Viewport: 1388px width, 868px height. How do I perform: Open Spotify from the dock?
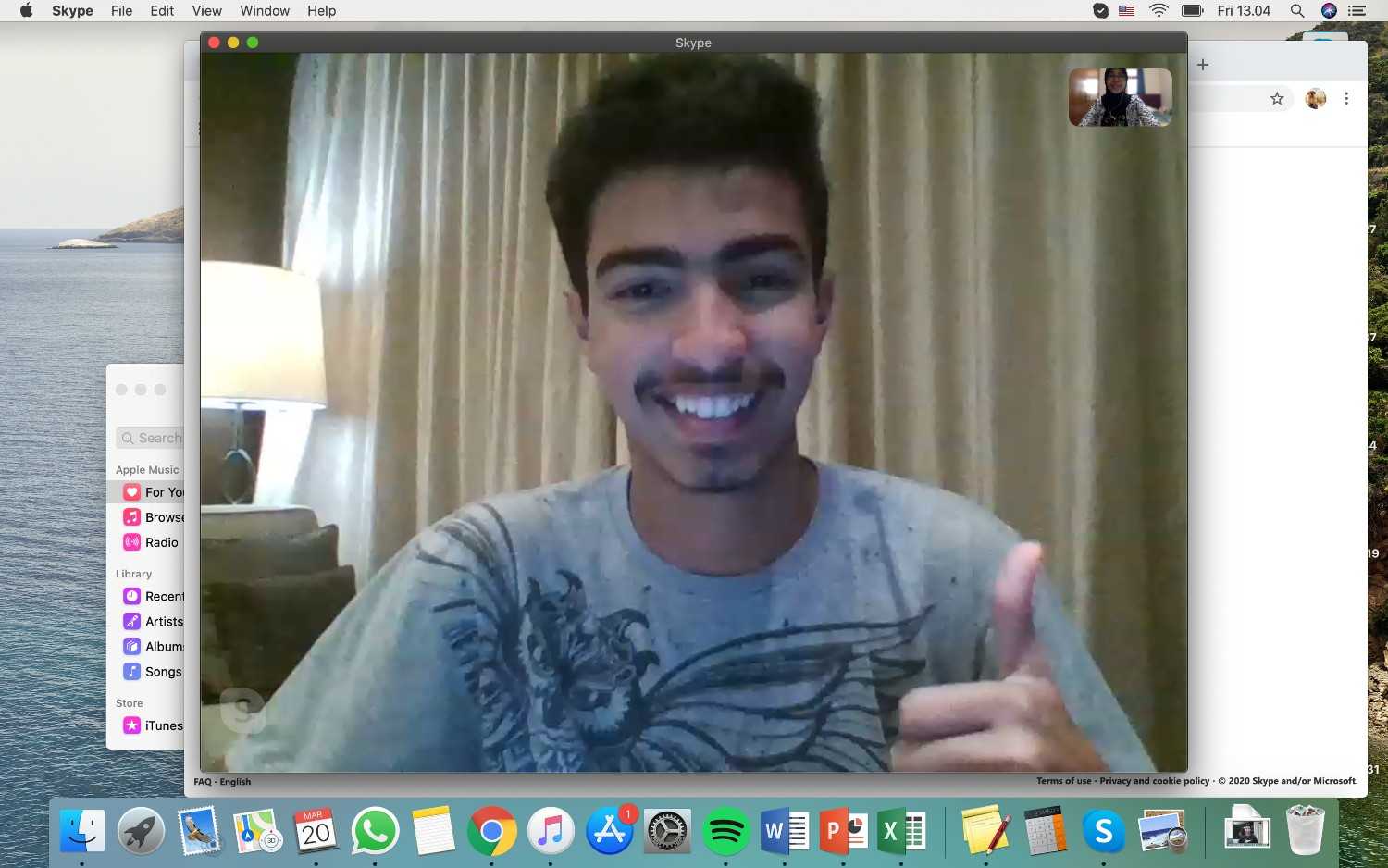(725, 832)
